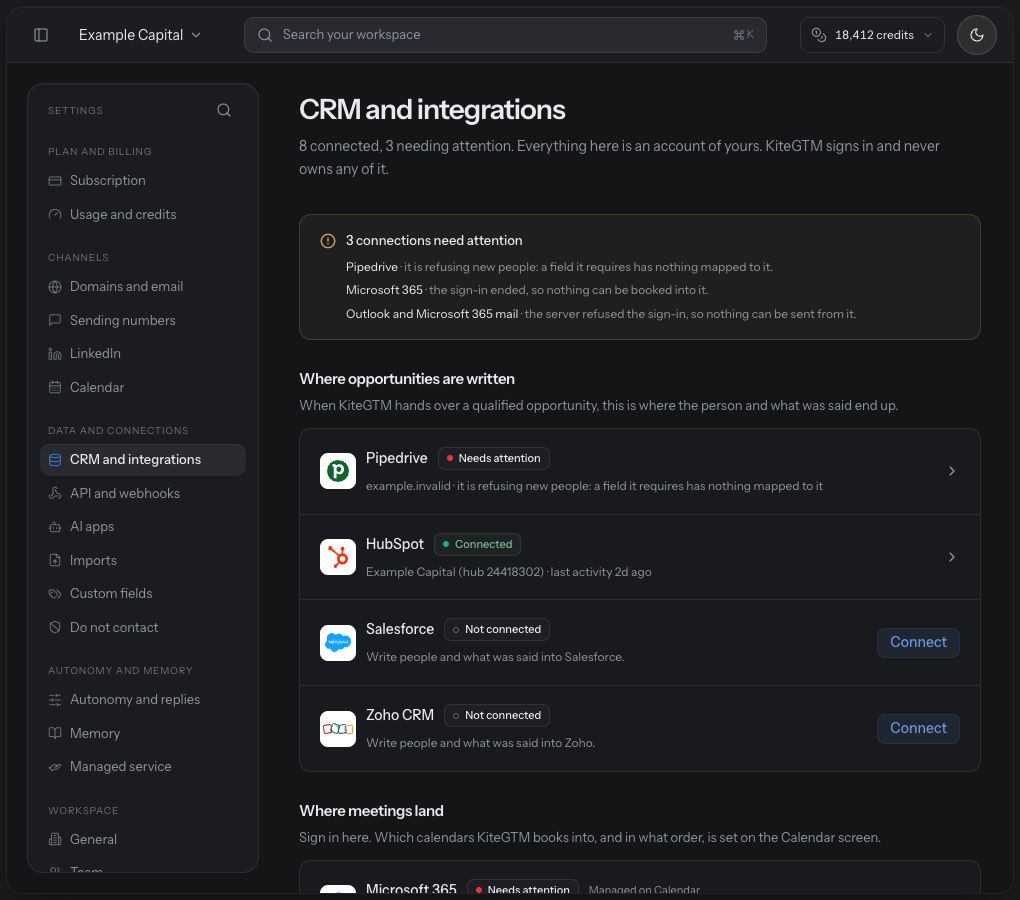This screenshot has height=900, width=1020.
Task: Click Outlook and Microsoft 365 mail banner line
Action: [x=600, y=313]
